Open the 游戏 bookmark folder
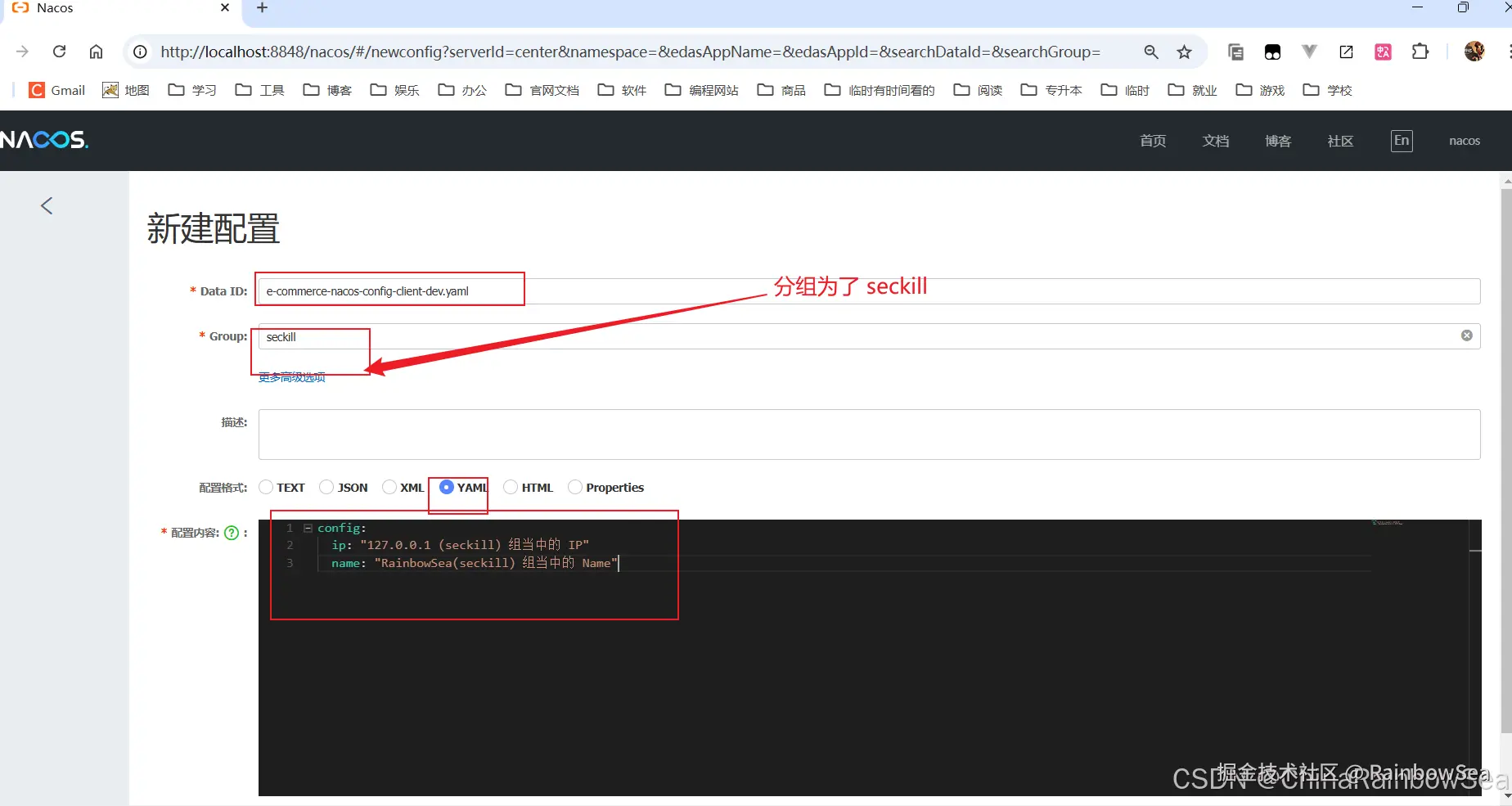The width and height of the screenshot is (1512, 806). [1260, 90]
